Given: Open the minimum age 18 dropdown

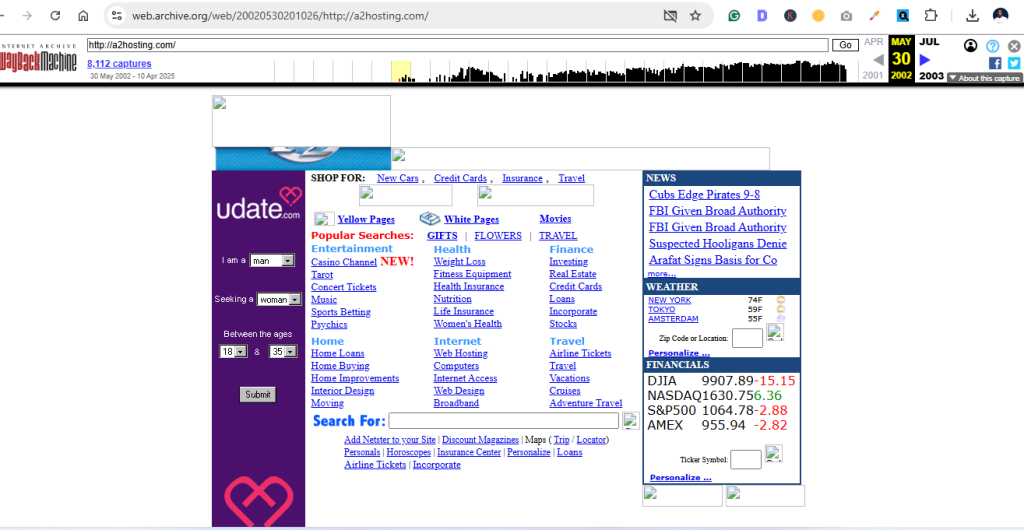Looking at the screenshot, I should tap(233, 351).
